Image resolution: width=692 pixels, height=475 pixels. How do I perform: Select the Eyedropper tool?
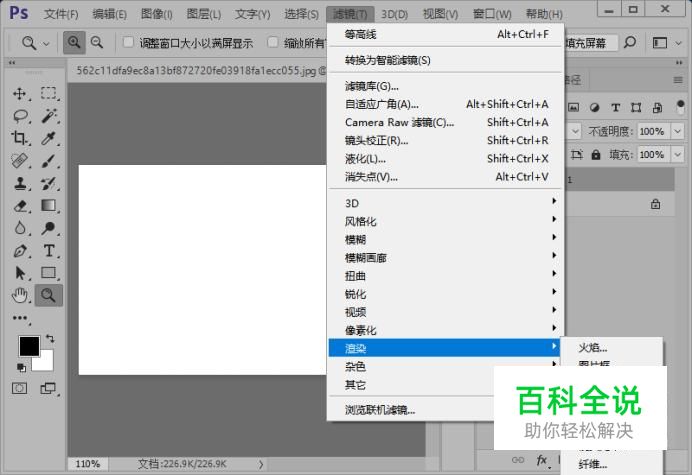pos(48,138)
